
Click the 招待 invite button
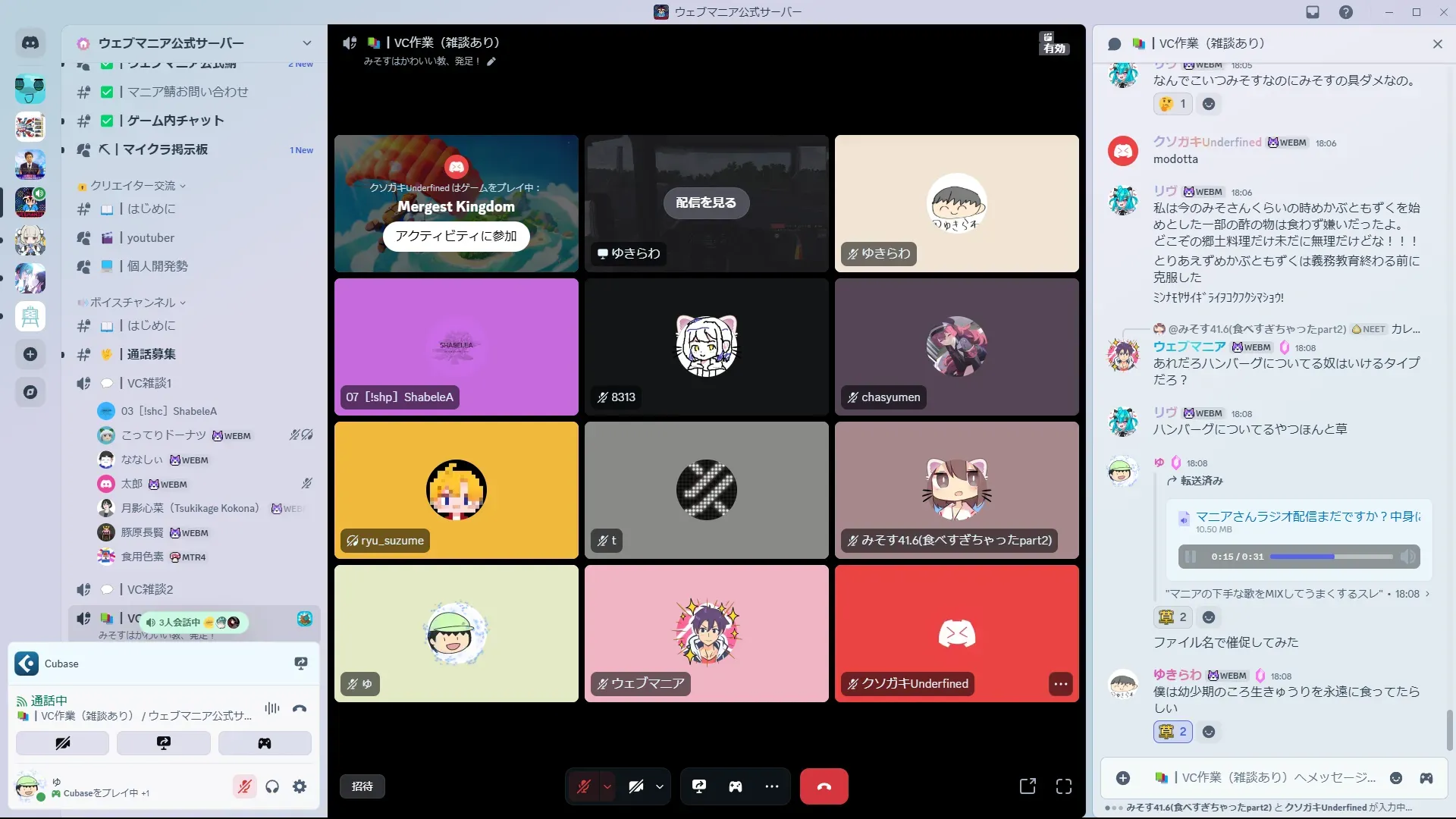(x=362, y=786)
